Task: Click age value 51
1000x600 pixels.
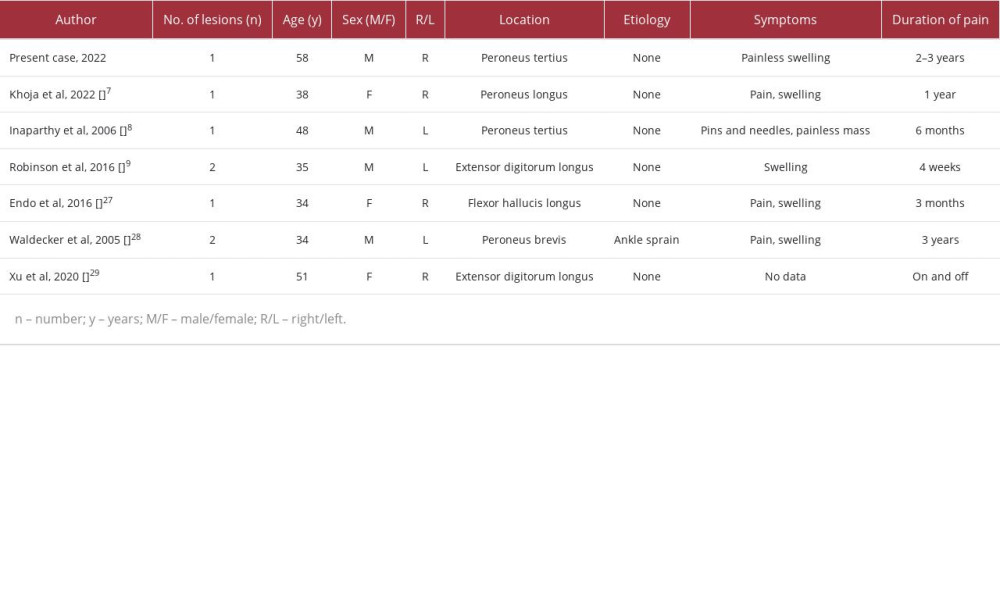Action: [302, 276]
